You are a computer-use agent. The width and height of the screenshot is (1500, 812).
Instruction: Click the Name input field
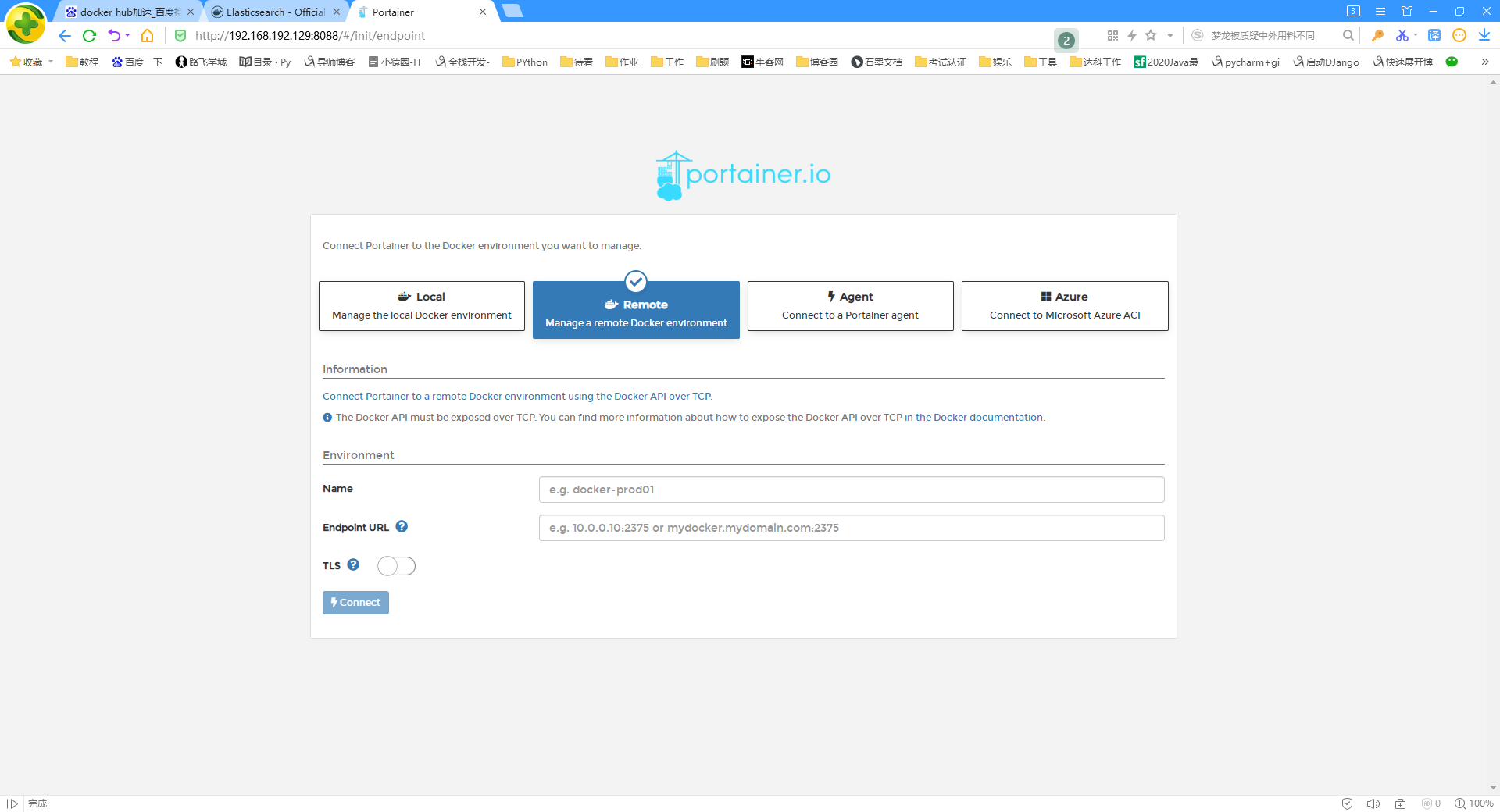click(852, 490)
